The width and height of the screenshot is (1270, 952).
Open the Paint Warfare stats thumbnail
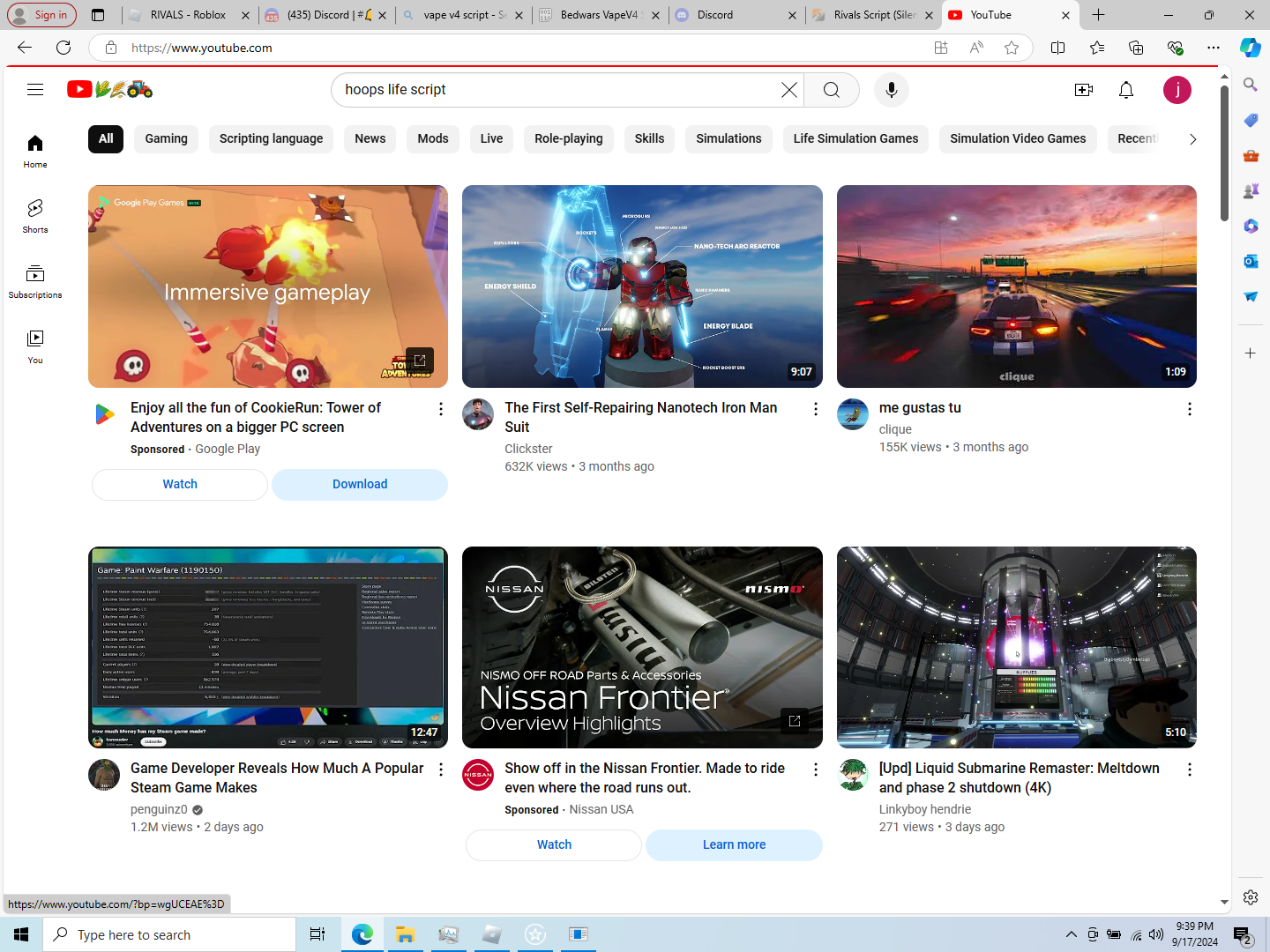coord(268,647)
